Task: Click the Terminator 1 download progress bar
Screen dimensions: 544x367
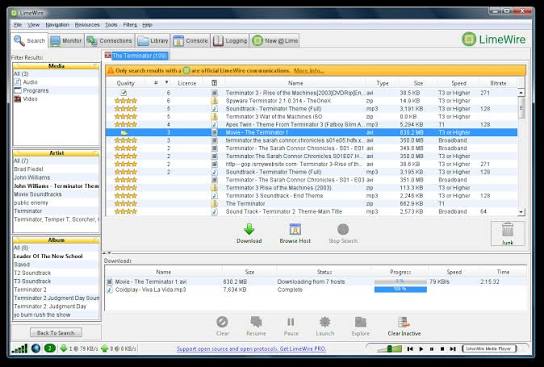Action: [400, 282]
